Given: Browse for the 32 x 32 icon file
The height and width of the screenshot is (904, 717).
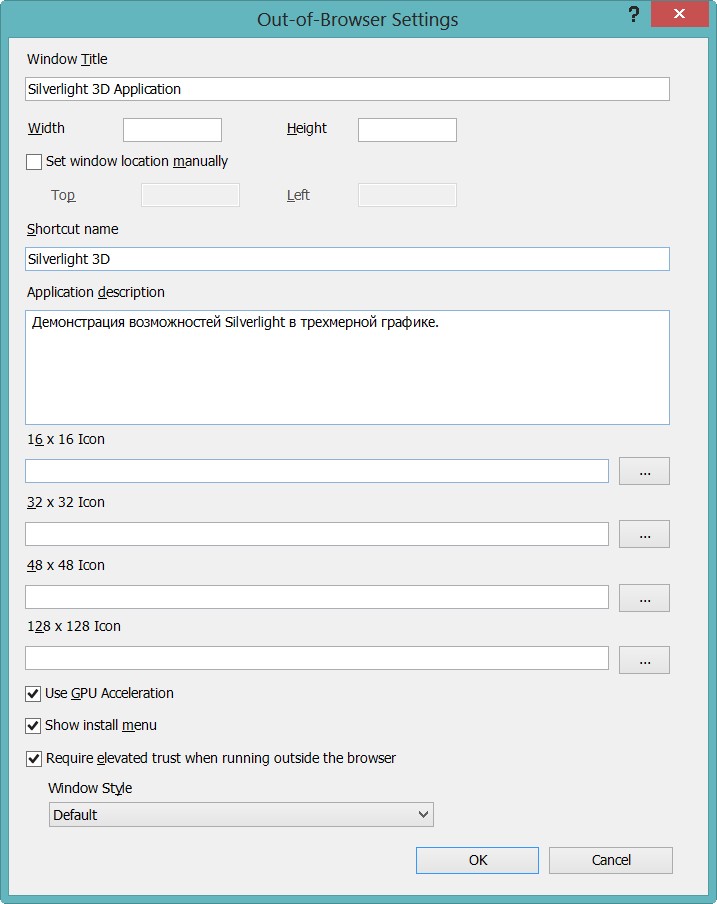Looking at the screenshot, I should [644, 534].
